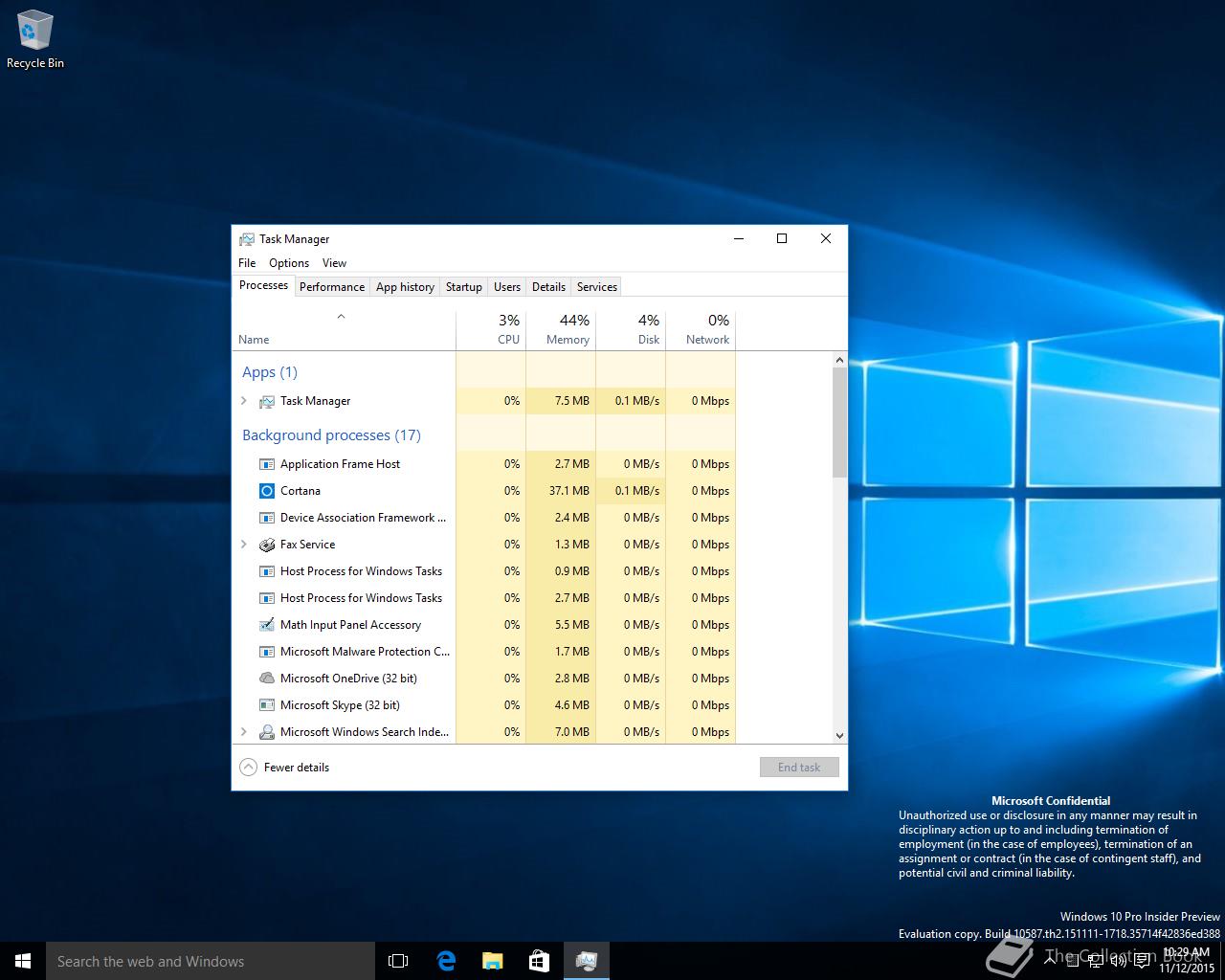Open the Store from the taskbar
The width and height of the screenshot is (1225, 980).
coord(540,961)
